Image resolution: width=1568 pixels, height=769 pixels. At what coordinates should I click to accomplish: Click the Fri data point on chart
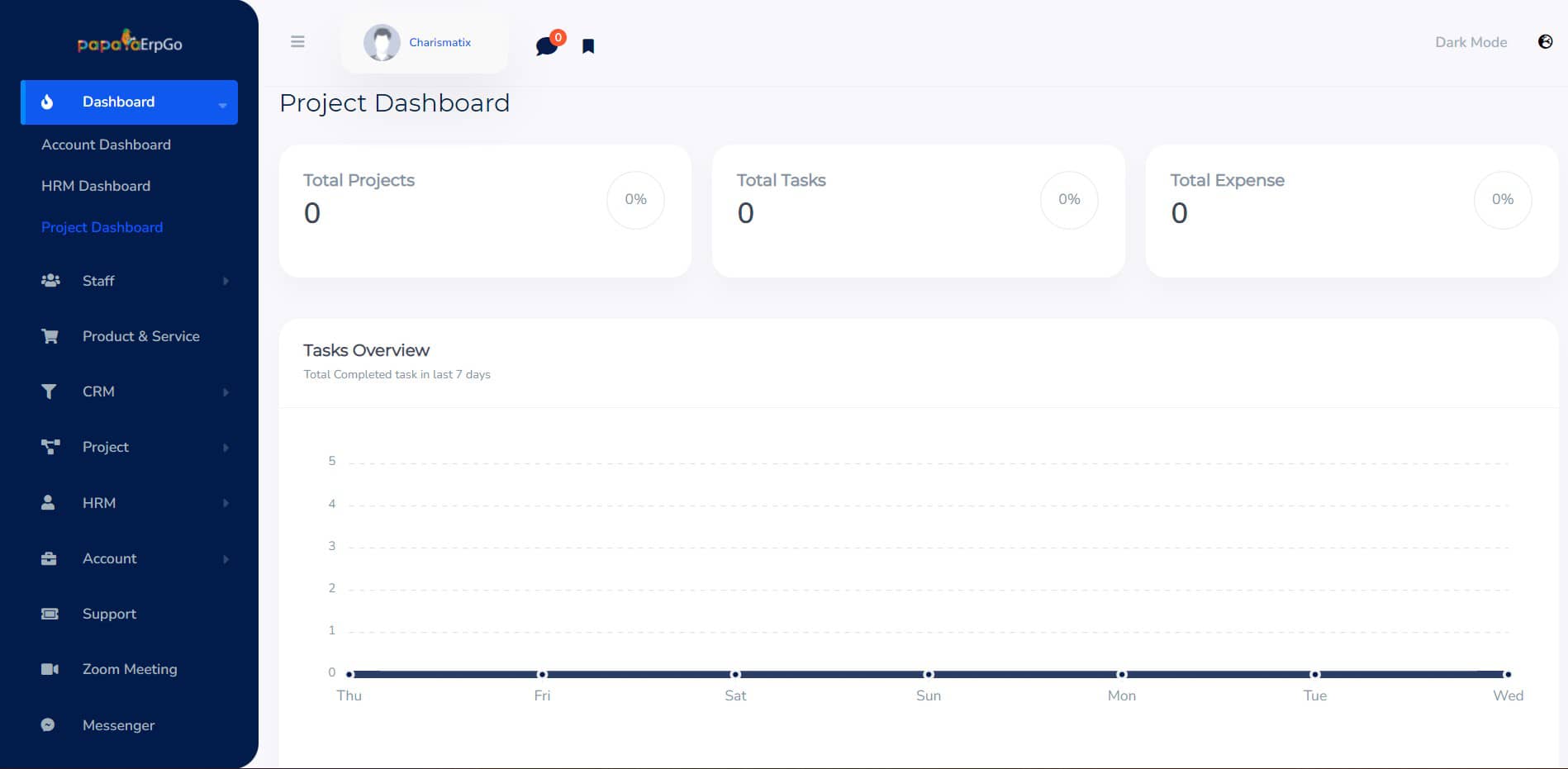tap(542, 674)
